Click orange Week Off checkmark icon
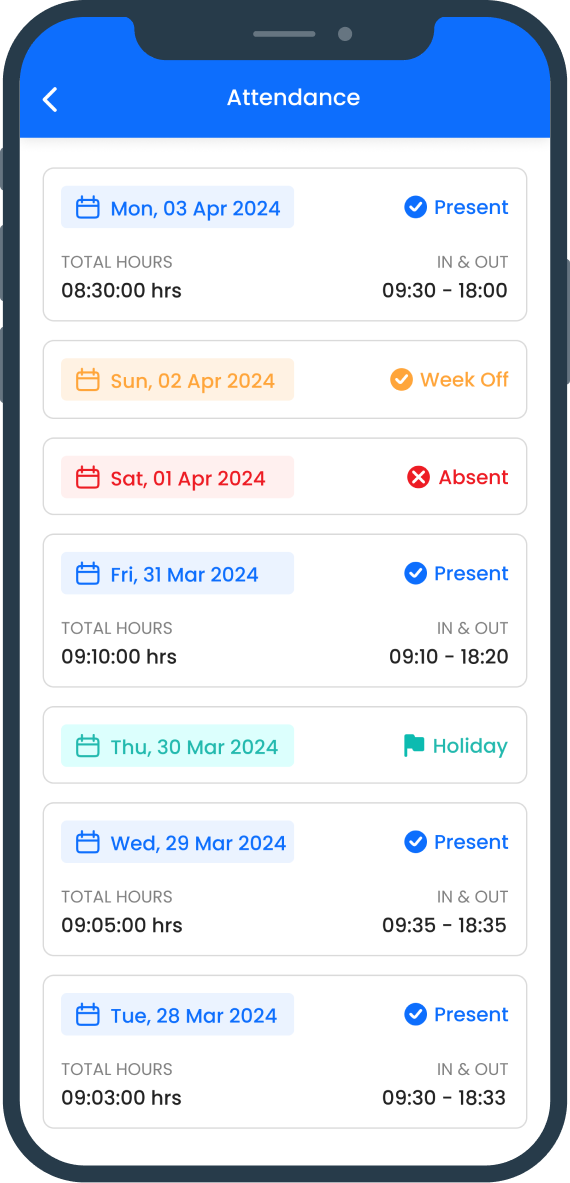 coord(401,379)
